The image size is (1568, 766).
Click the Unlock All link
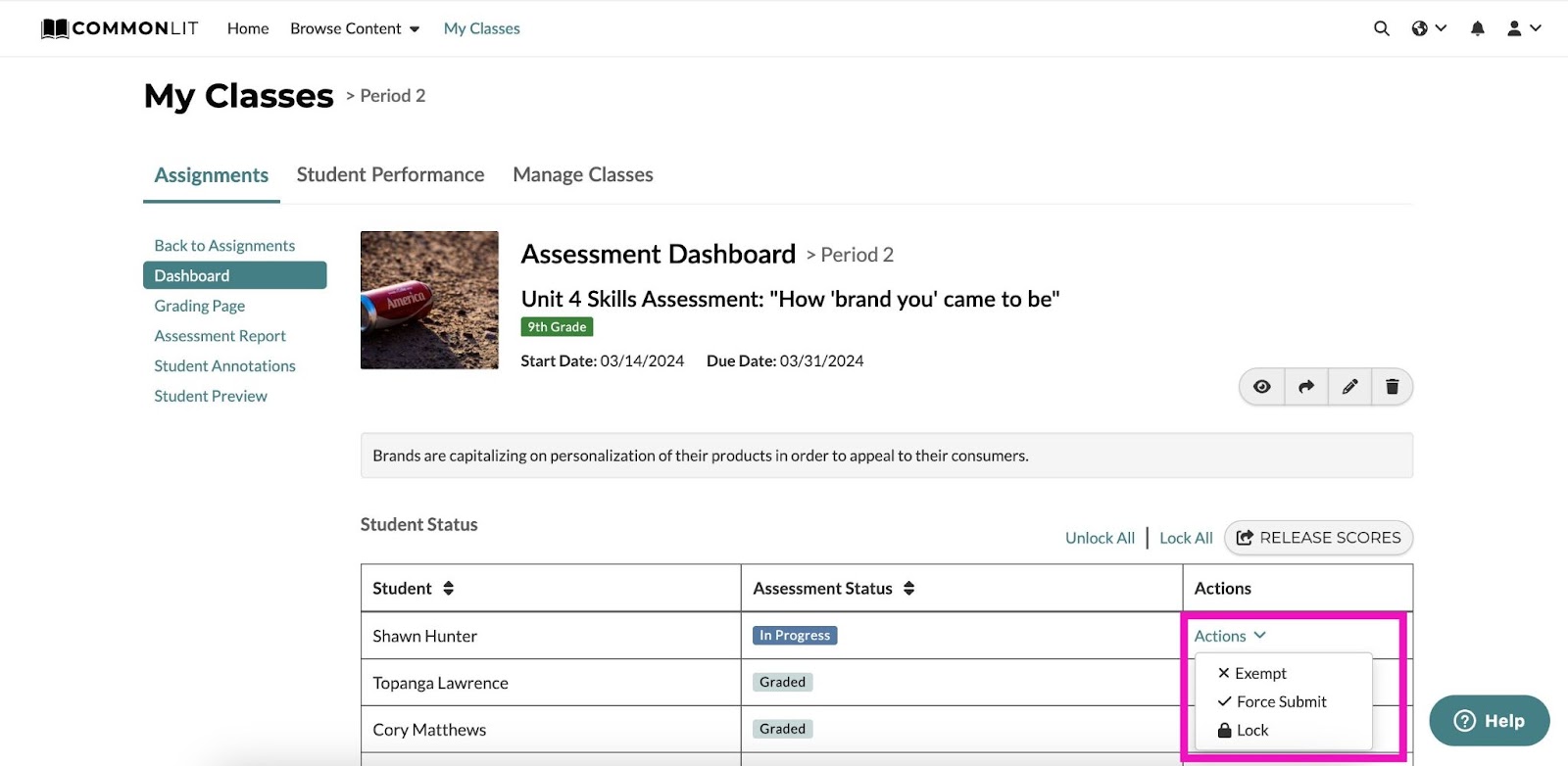click(x=1100, y=538)
